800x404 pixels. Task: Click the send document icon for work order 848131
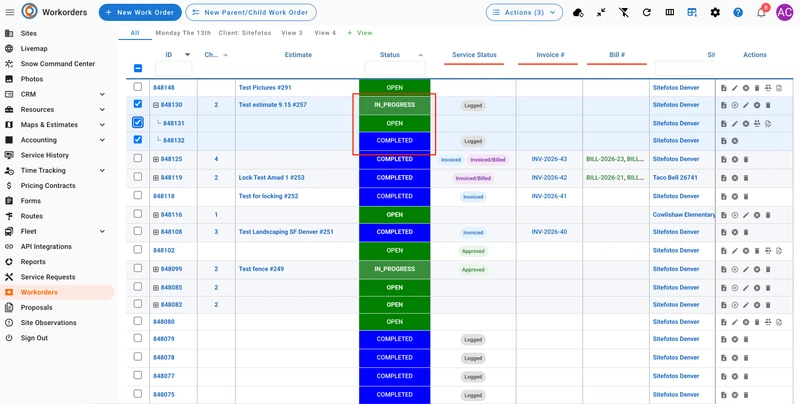click(768, 123)
